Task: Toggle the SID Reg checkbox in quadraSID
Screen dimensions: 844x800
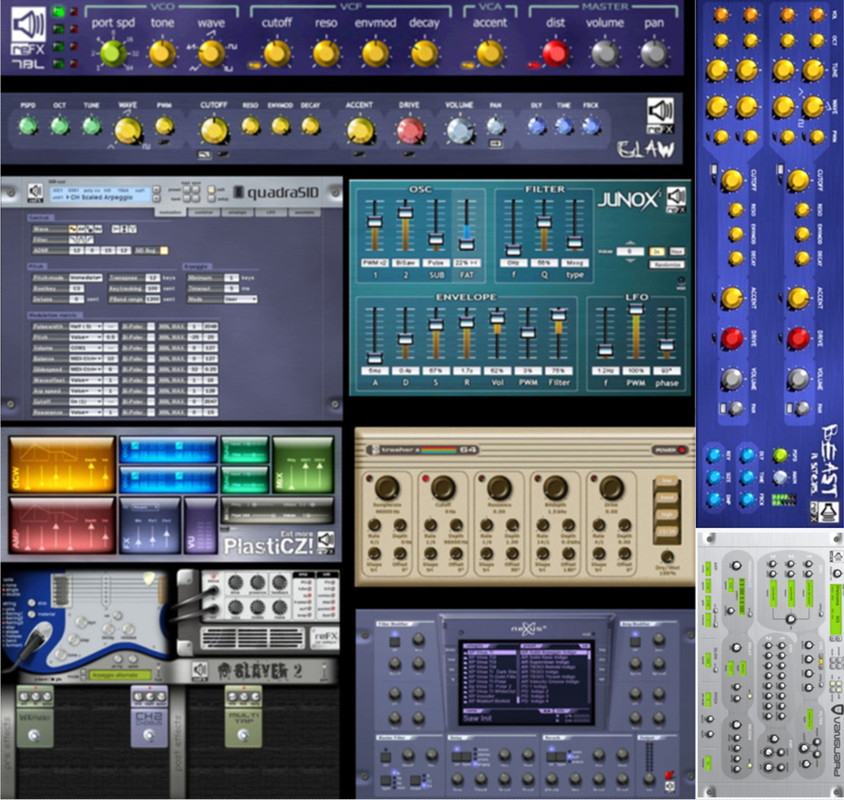Action: point(164,250)
